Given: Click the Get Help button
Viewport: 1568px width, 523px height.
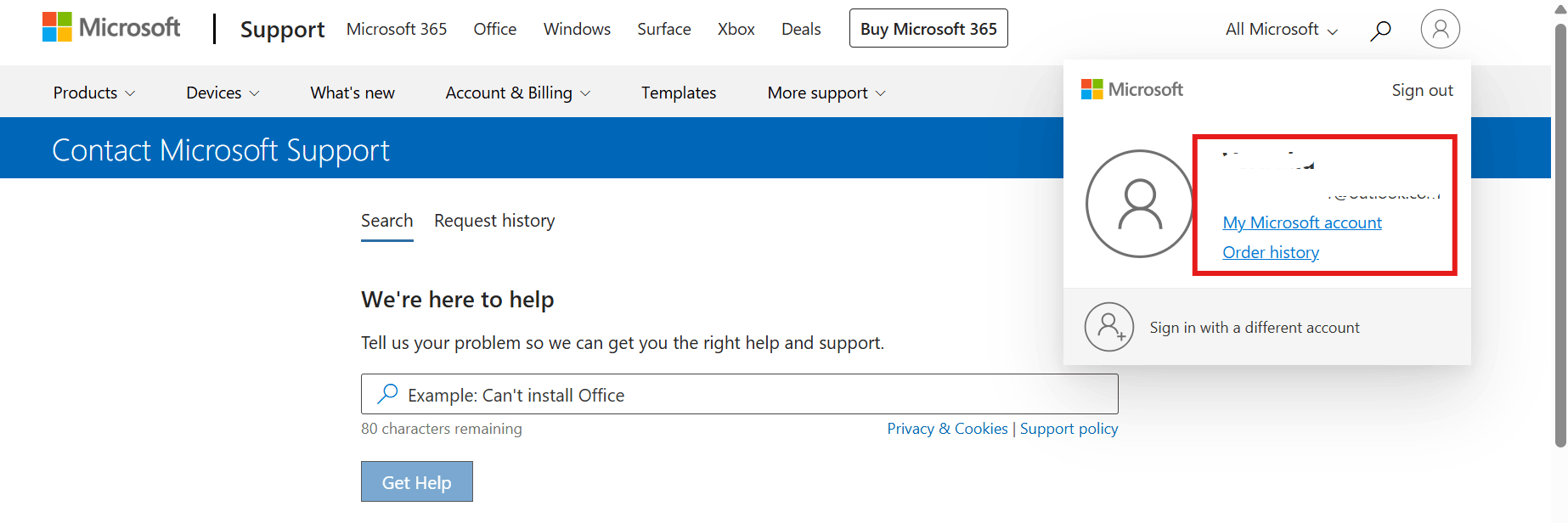Looking at the screenshot, I should pos(417,481).
